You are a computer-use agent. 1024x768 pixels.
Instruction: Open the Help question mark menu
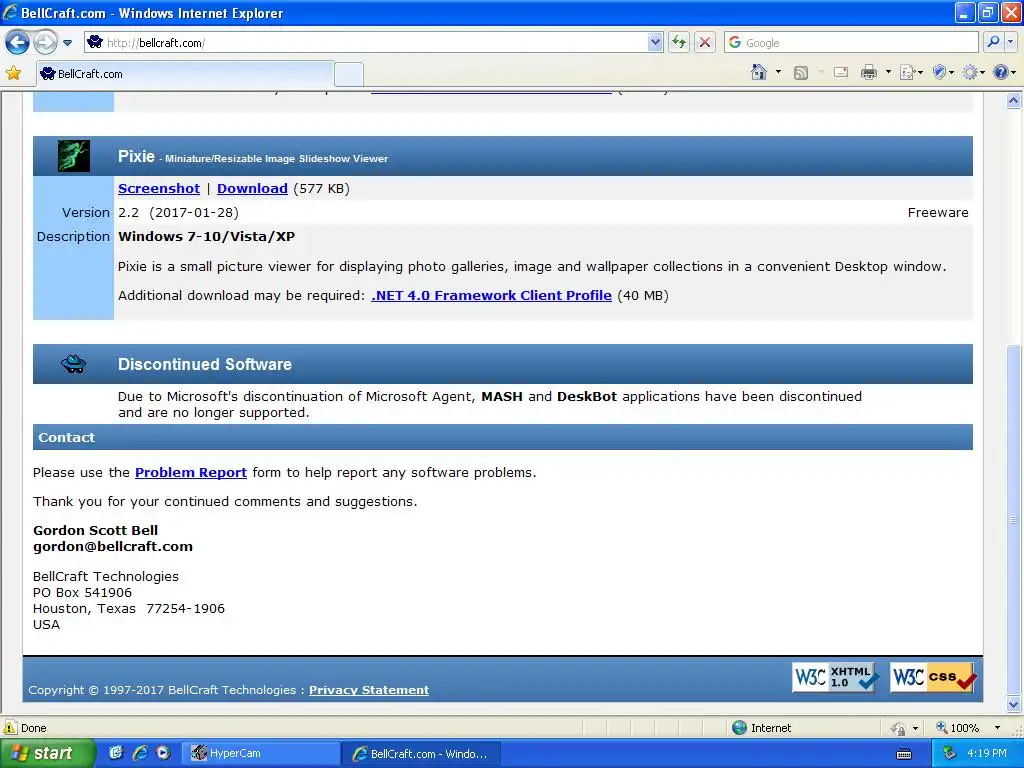coord(1004,72)
